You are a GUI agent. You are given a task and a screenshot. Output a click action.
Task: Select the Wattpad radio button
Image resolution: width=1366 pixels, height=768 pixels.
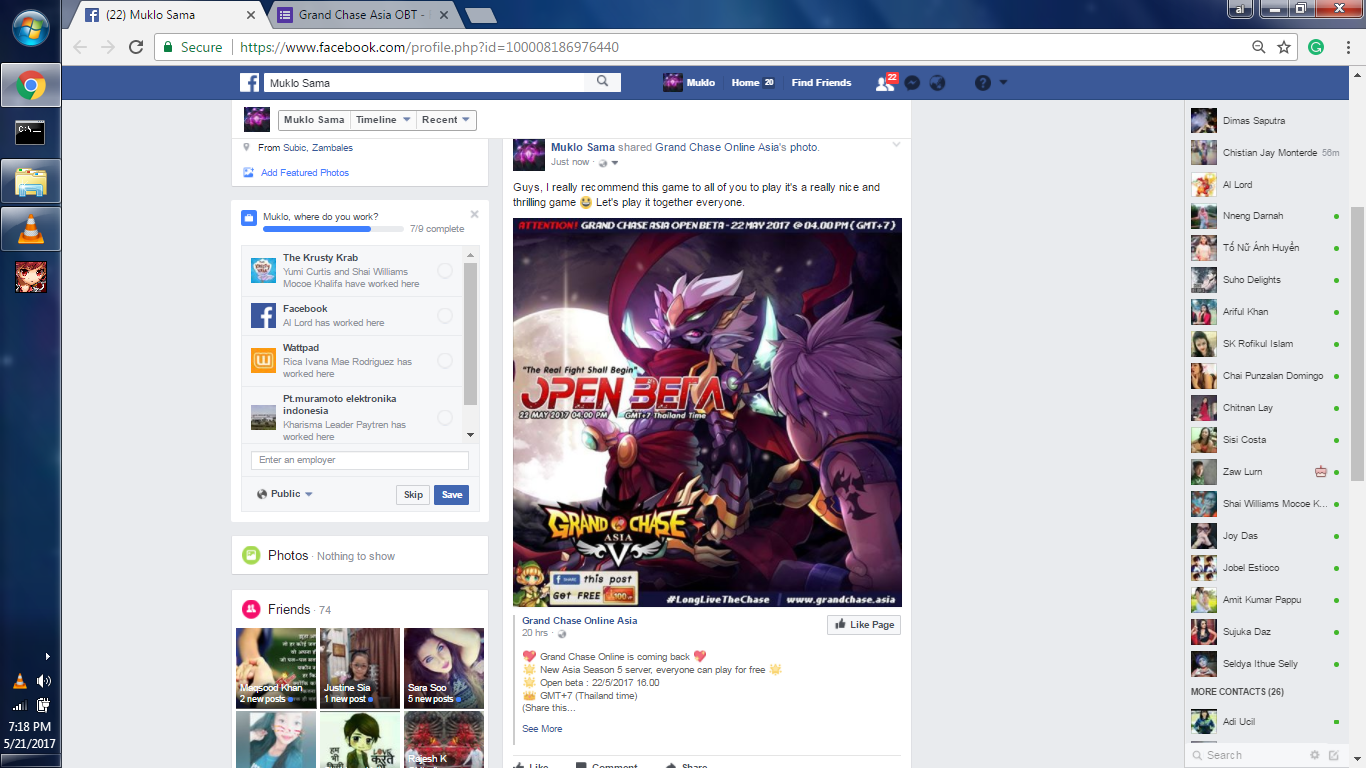tap(445, 360)
